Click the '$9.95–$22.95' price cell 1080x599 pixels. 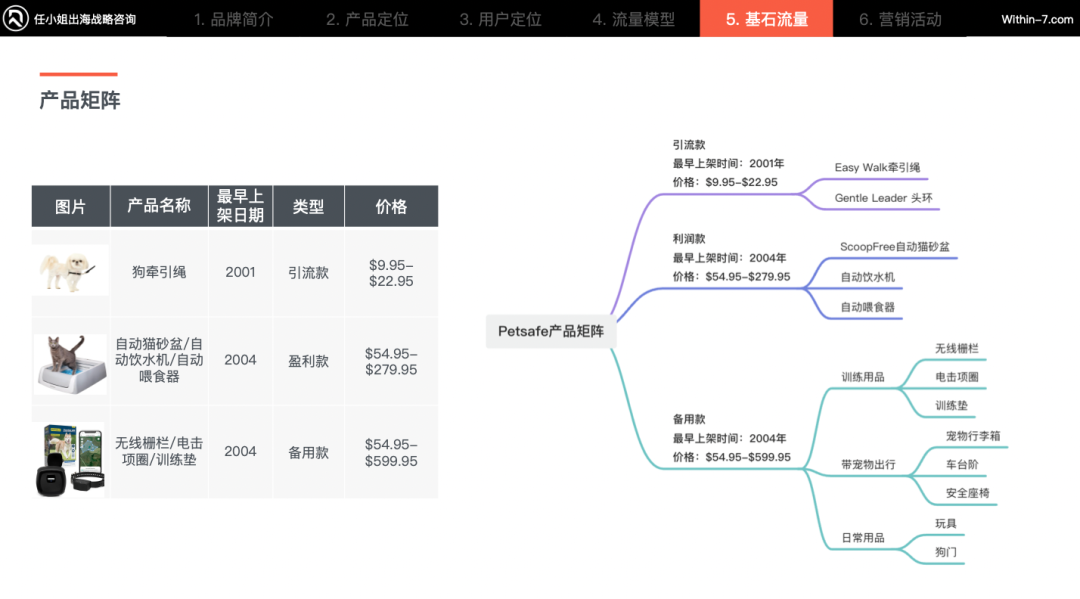[391, 273]
